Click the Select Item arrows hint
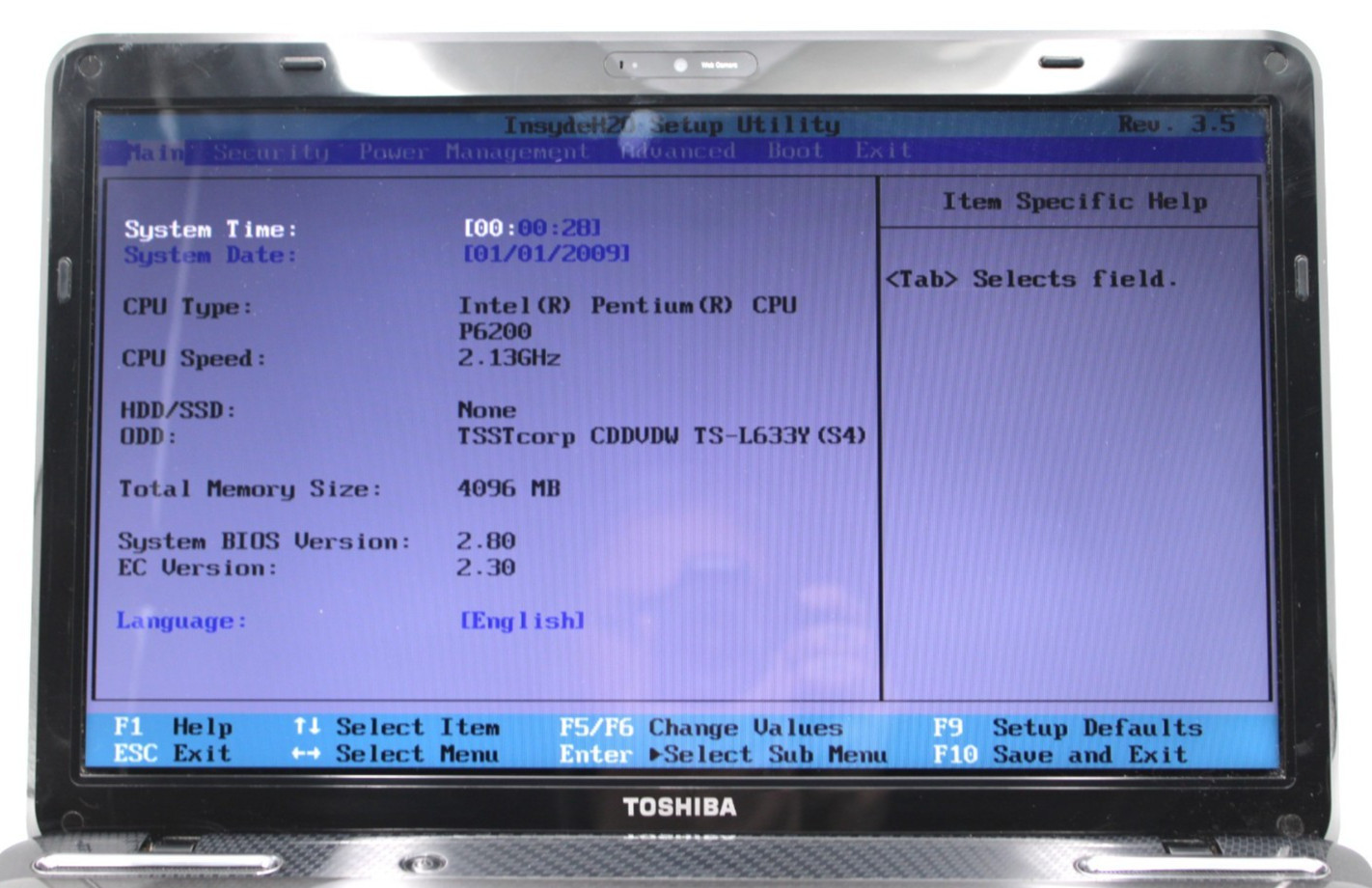Image resolution: width=1372 pixels, height=888 pixels. 397,727
